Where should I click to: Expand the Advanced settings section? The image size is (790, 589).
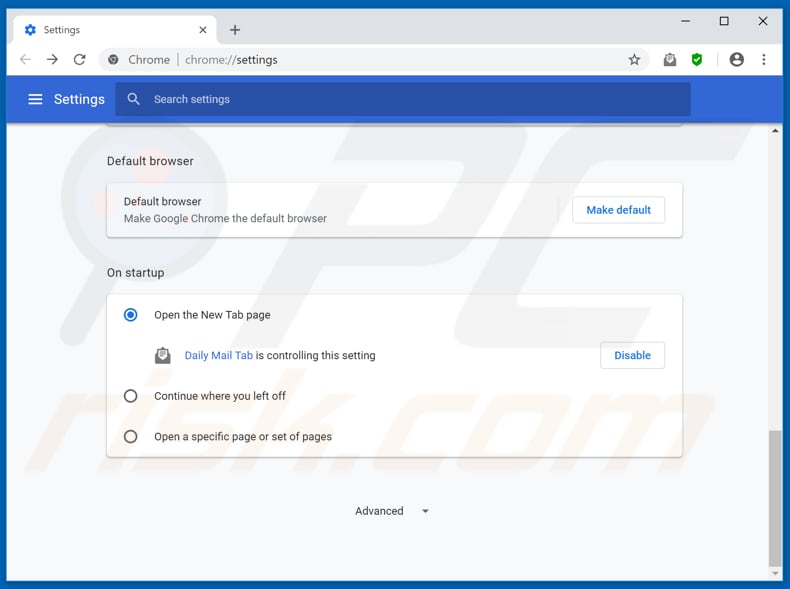click(x=392, y=511)
